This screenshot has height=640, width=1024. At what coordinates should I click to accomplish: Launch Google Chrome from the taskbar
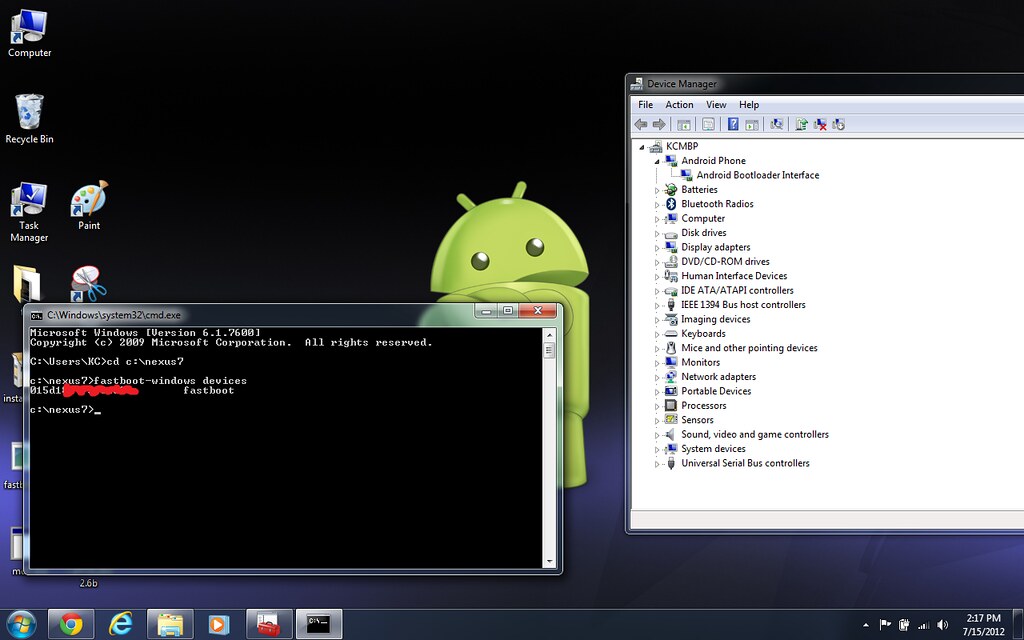pyautogui.click(x=71, y=624)
